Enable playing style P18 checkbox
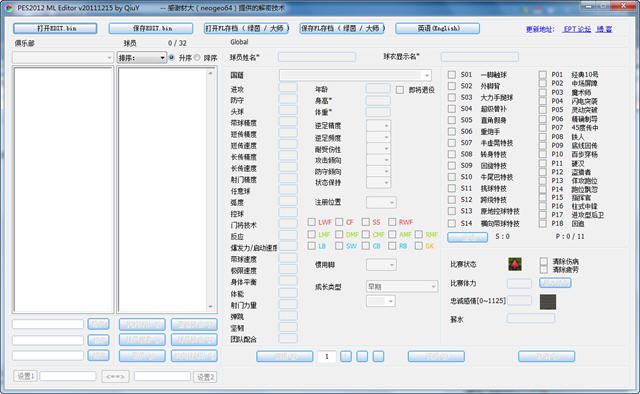The width and height of the screenshot is (640, 394). tap(543, 223)
